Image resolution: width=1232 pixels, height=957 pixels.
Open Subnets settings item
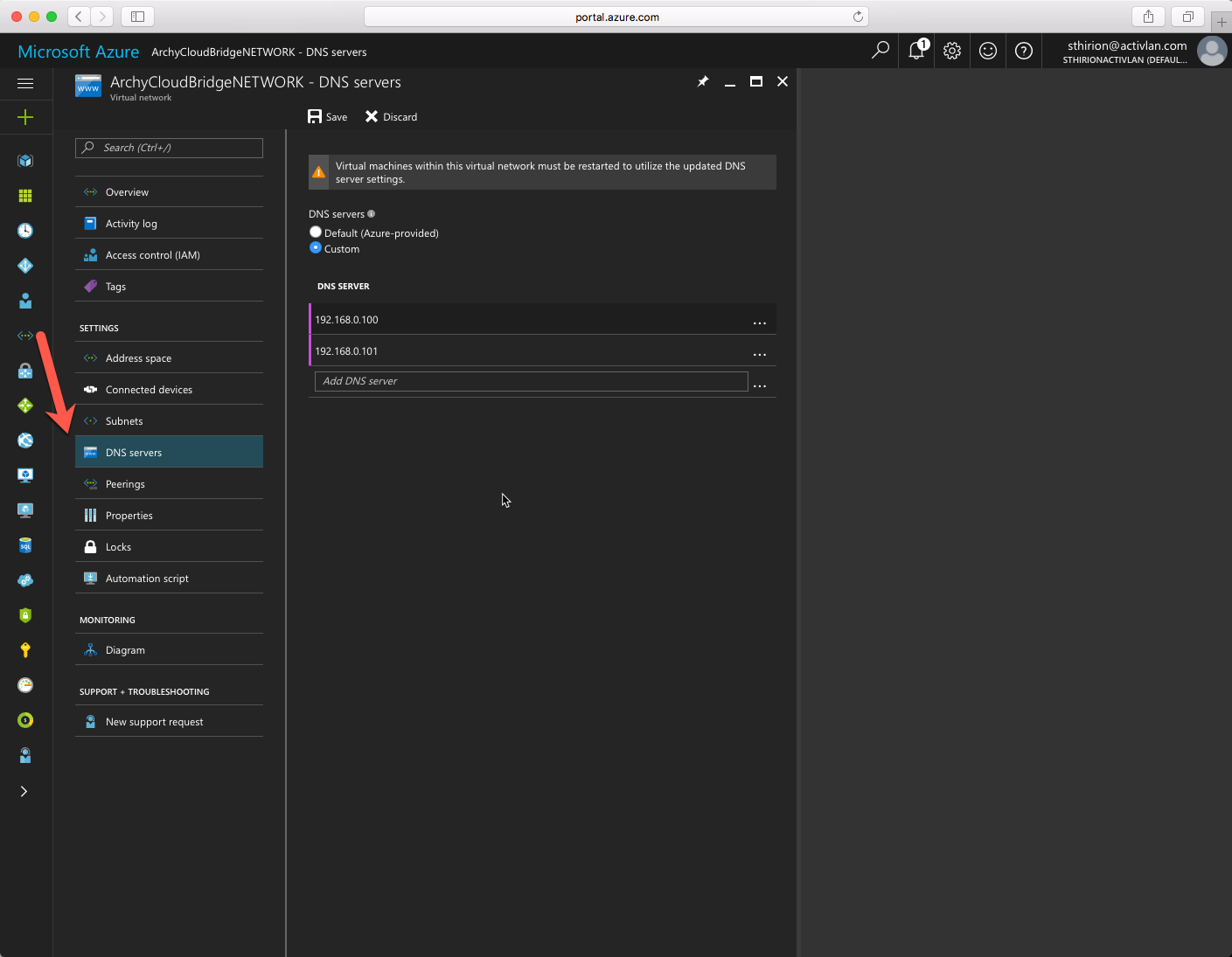[169, 421]
